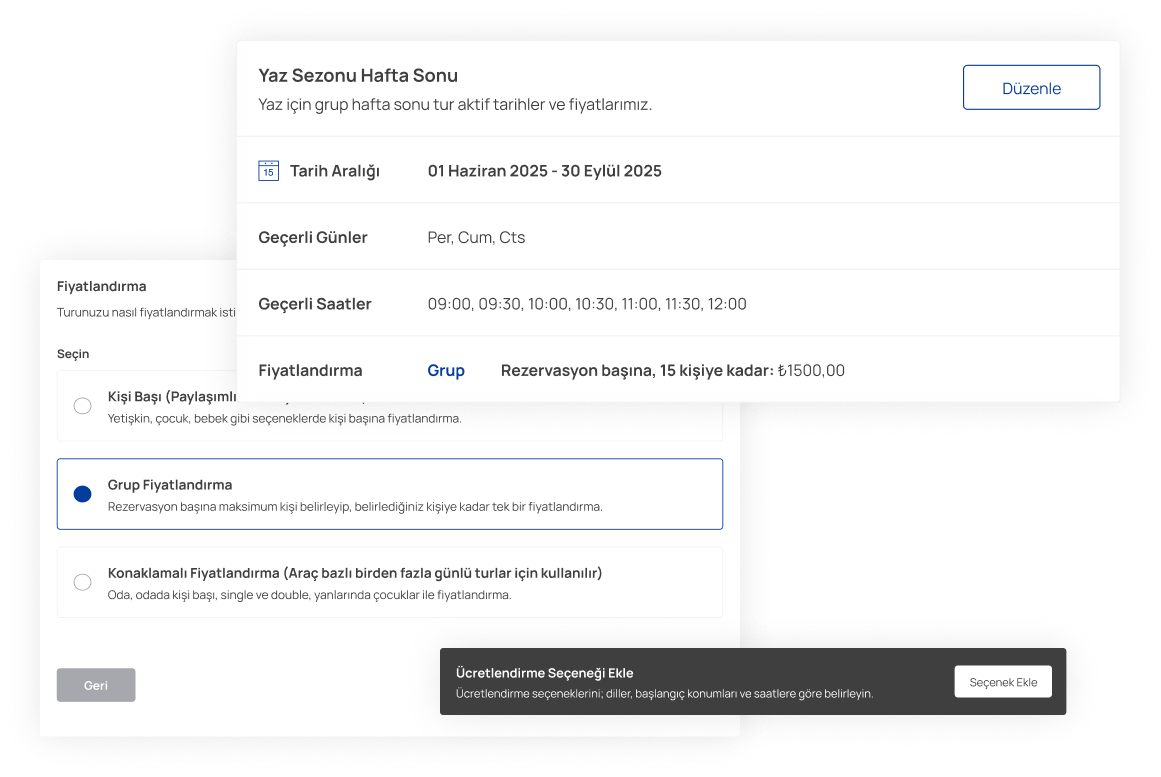The height and width of the screenshot is (777, 1161).
Task: Click the date range 01 Haziran 2025 - 30 Eylül 2025
Action: point(544,171)
